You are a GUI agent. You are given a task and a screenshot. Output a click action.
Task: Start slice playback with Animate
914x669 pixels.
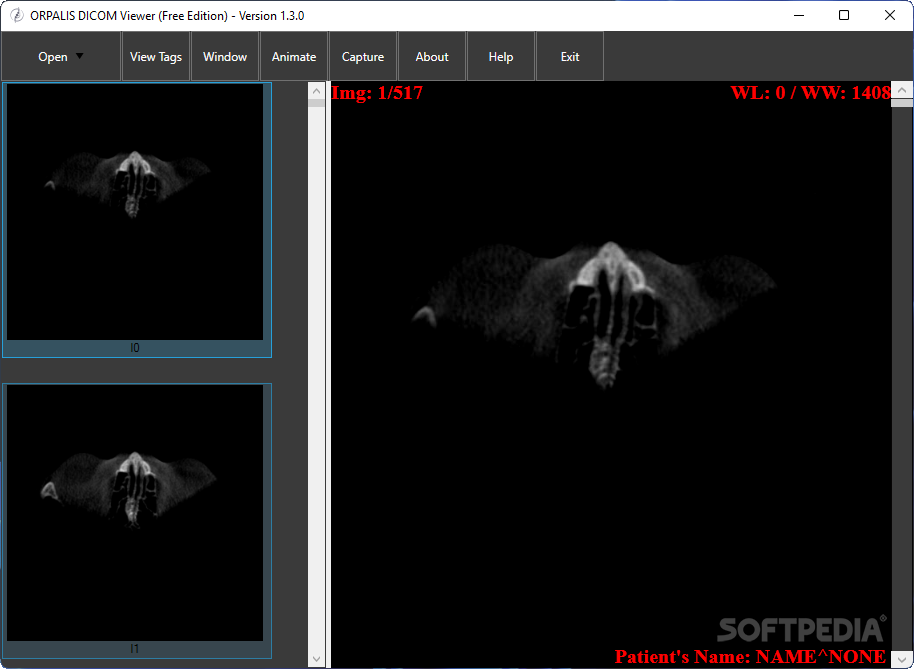[294, 57]
